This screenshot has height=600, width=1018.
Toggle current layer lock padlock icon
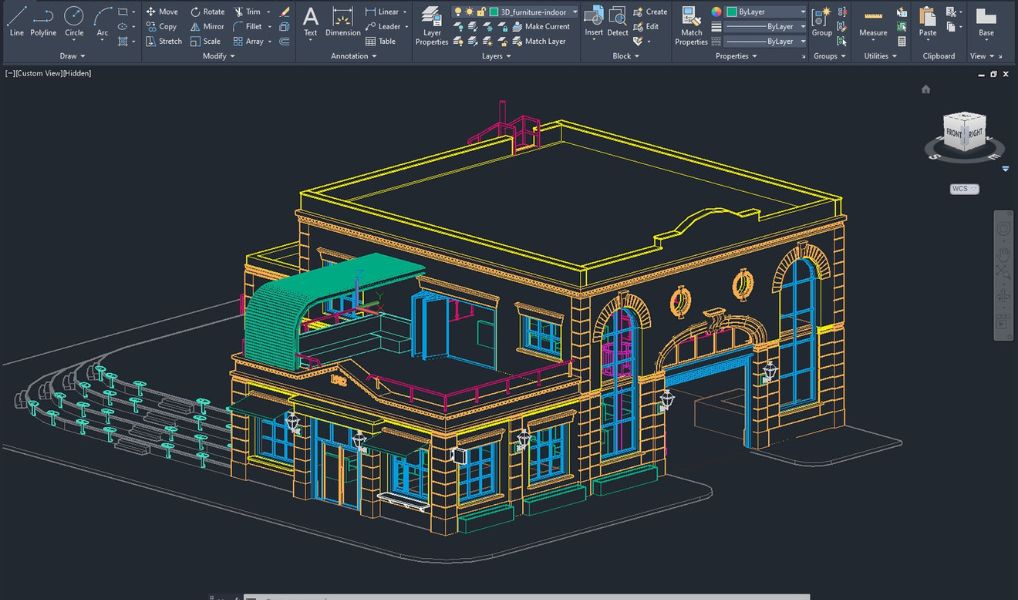pyautogui.click(x=480, y=12)
